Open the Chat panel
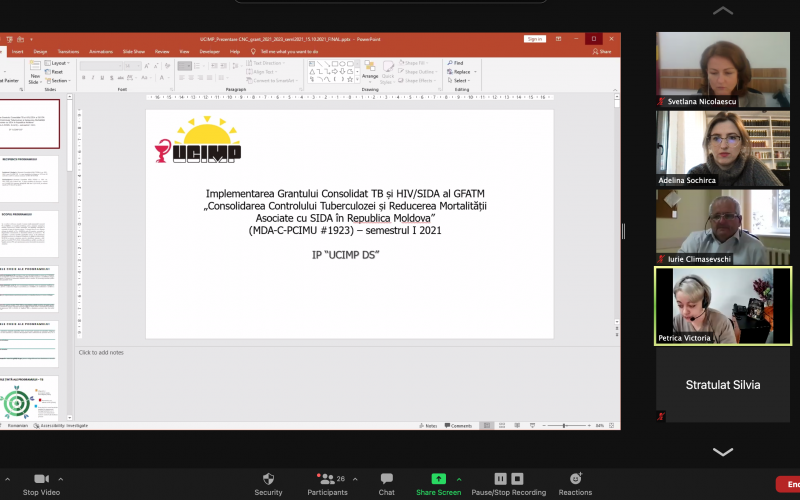 pos(386,479)
